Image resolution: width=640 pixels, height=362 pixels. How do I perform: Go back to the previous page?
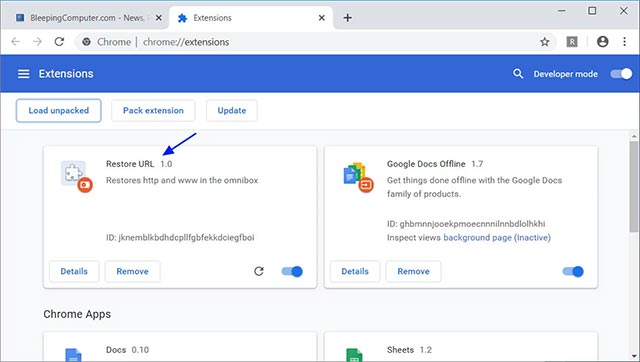[16, 42]
